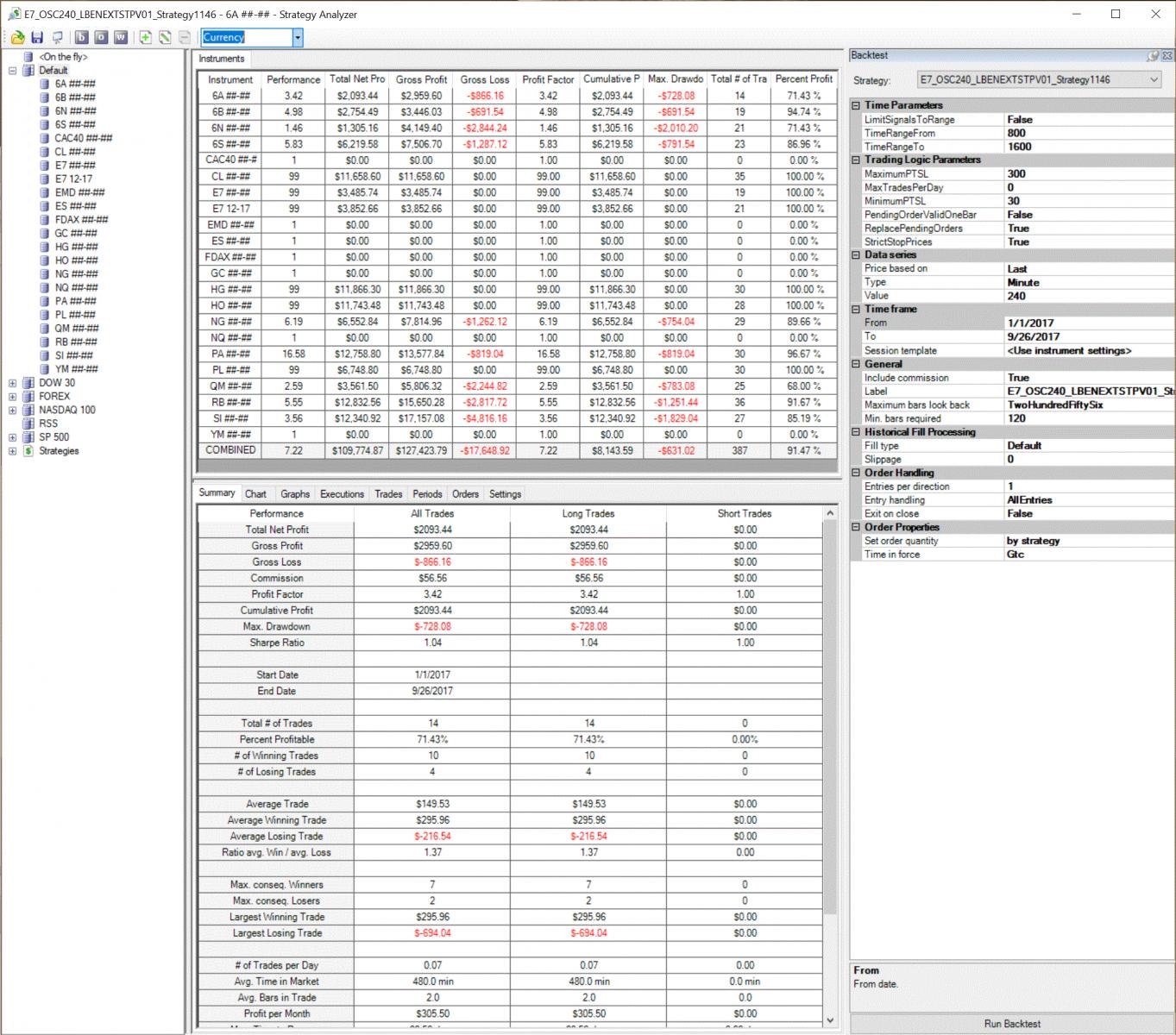
Task: Collapse the Default tree node
Action: point(13,71)
